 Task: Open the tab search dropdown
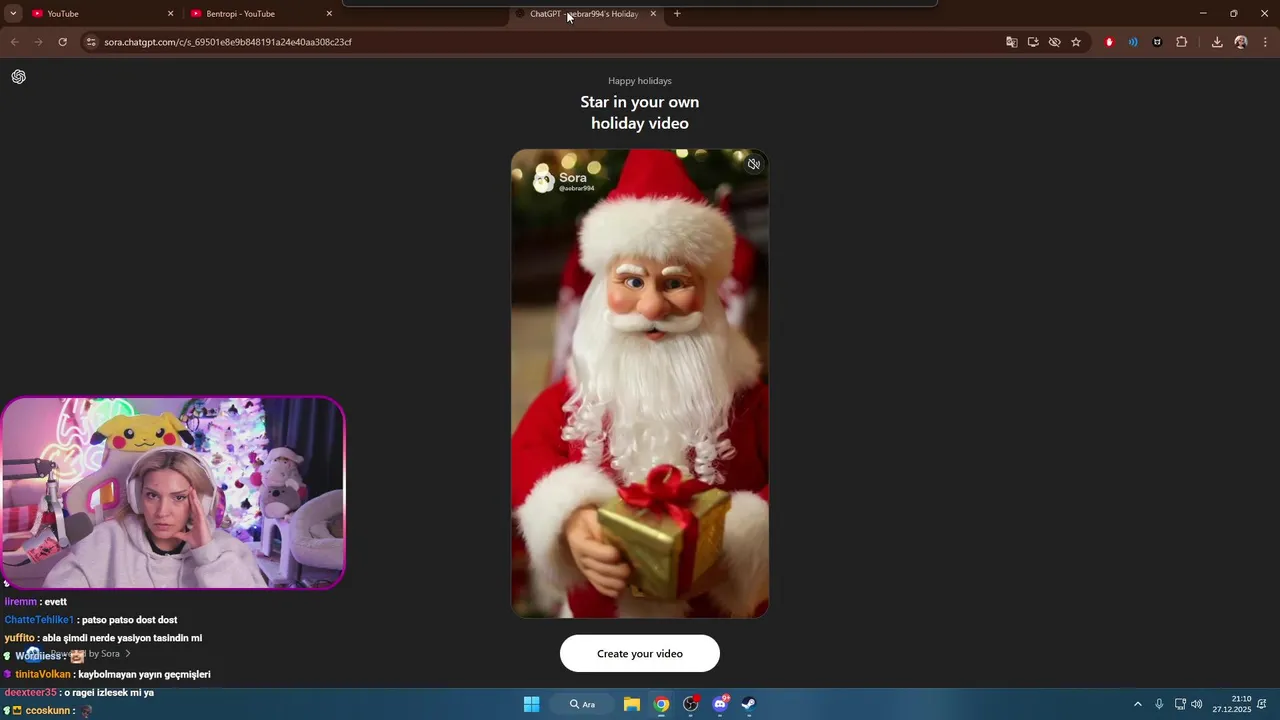pyautogui.click(x=13, y=14)
